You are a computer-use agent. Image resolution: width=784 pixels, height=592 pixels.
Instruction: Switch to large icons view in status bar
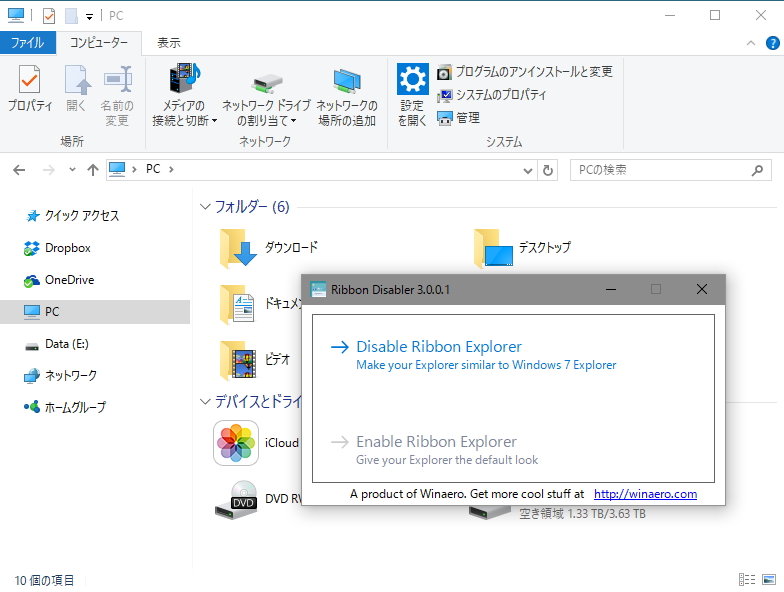[769, 580]
